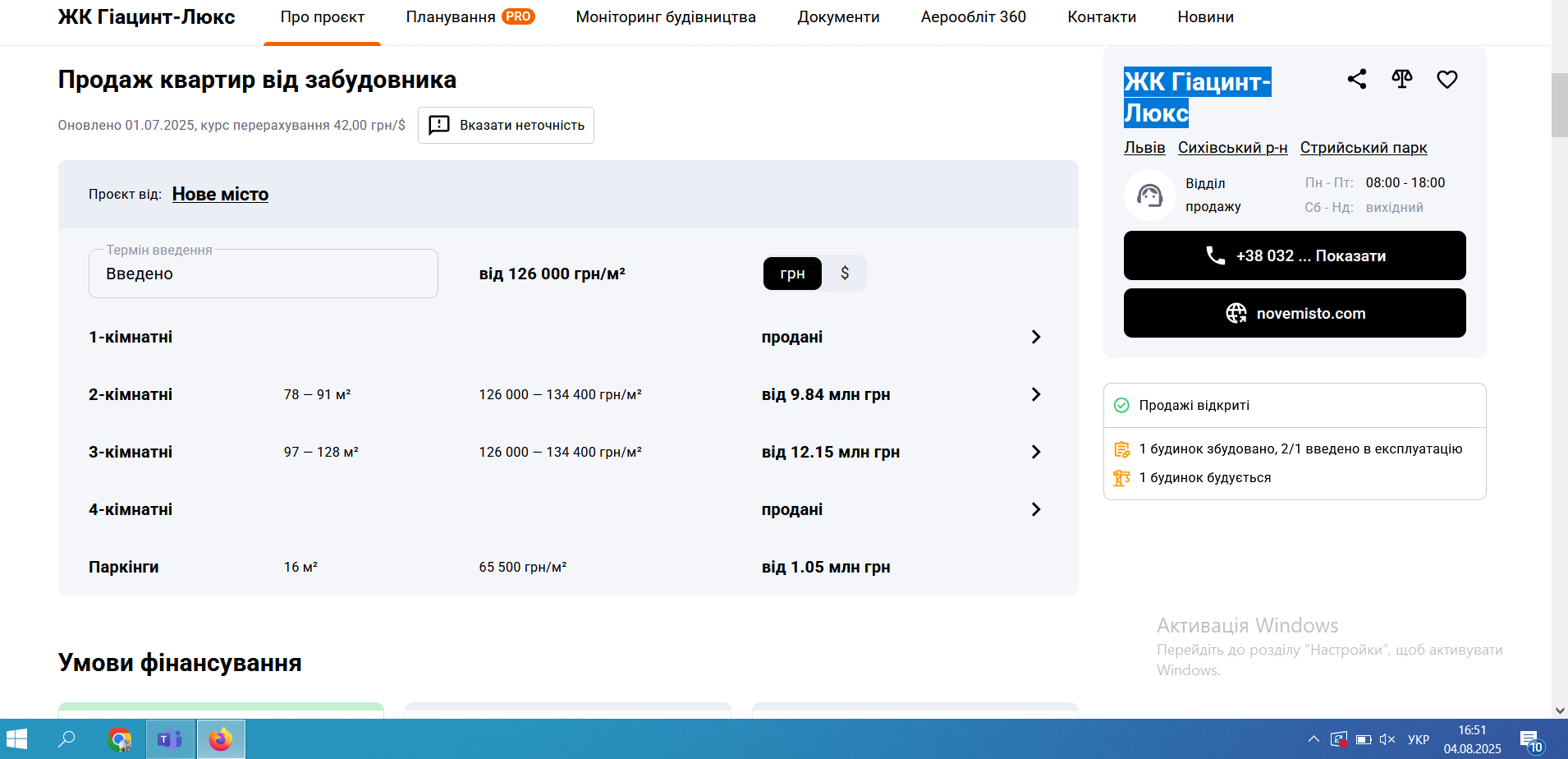Expand the 1-кімнатні row chevron
The image size is (1568, 759).
click(1036, 337)
